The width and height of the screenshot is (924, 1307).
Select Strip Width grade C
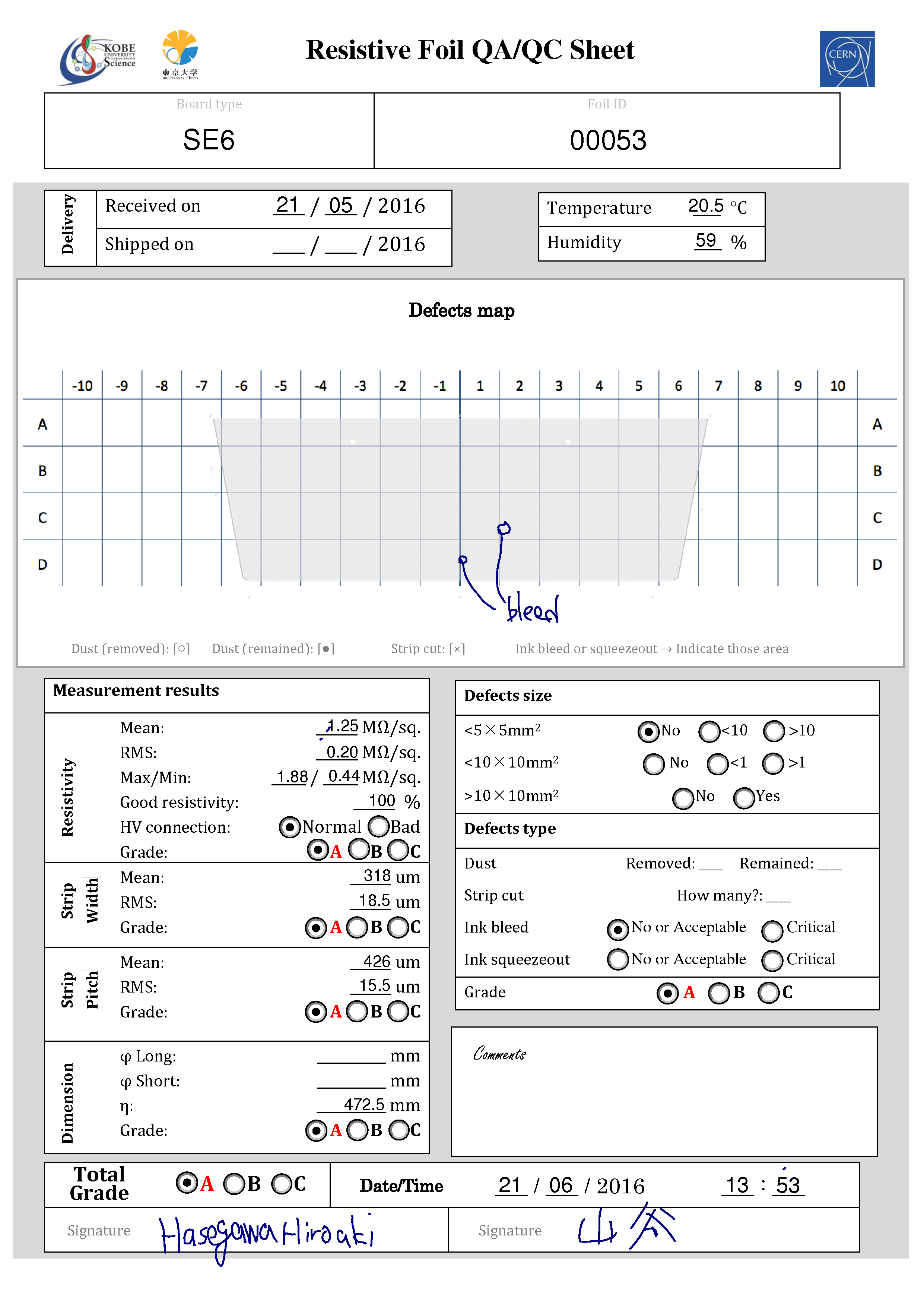398,927
